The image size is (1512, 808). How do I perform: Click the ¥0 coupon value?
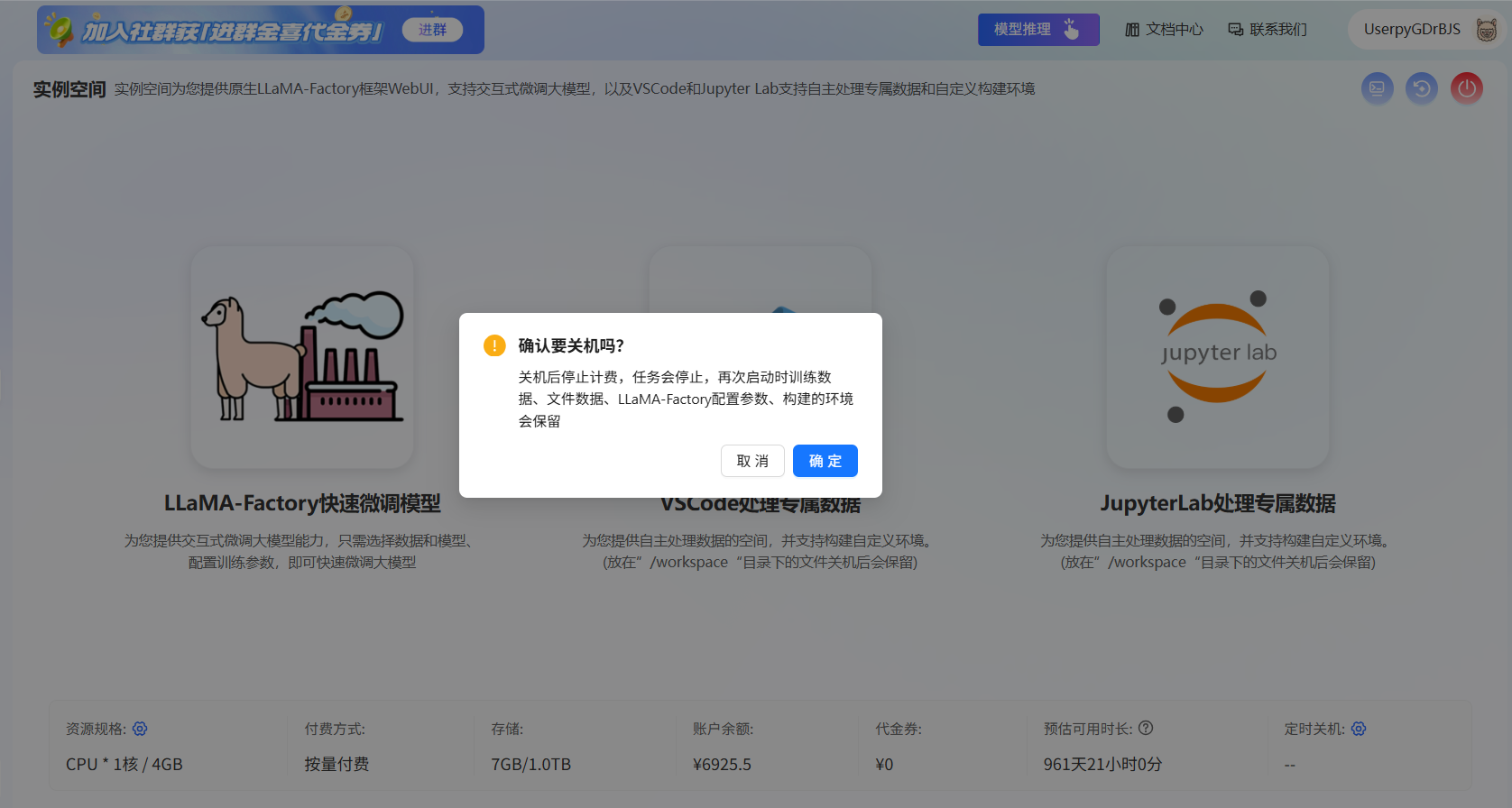pos(884,764)
